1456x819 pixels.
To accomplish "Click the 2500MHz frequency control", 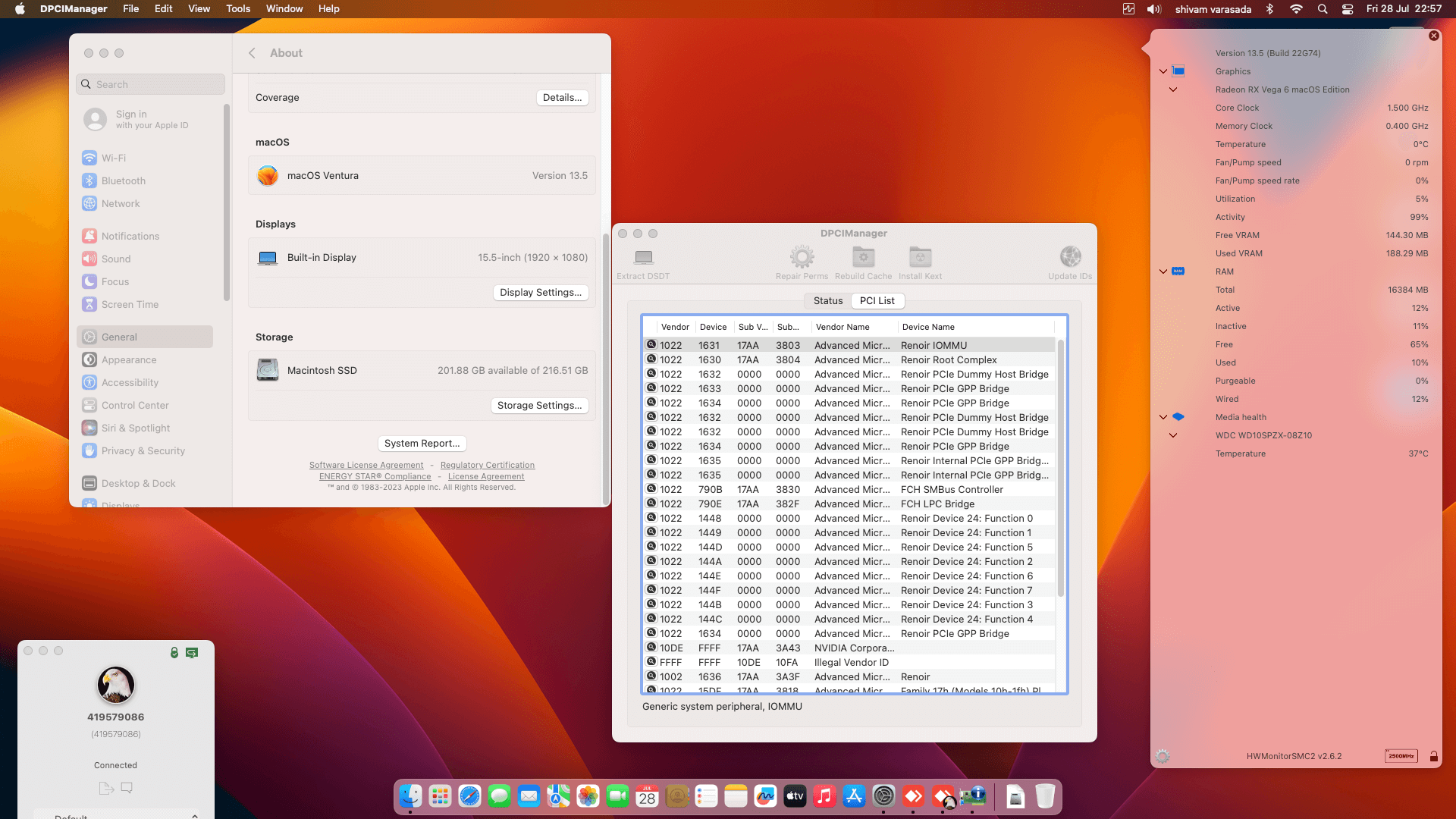I will click(1401, 755).
